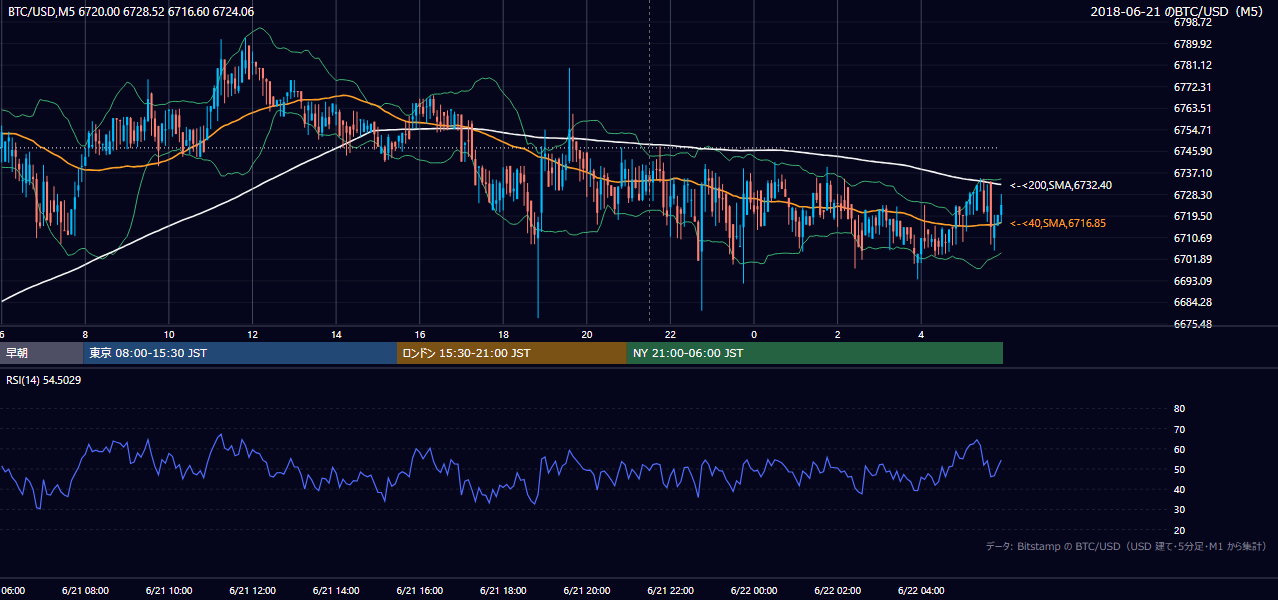Viewport: 1278px width, 600px height.
Task: Click price axis value 6693.09
Action: coord(1193,281)
